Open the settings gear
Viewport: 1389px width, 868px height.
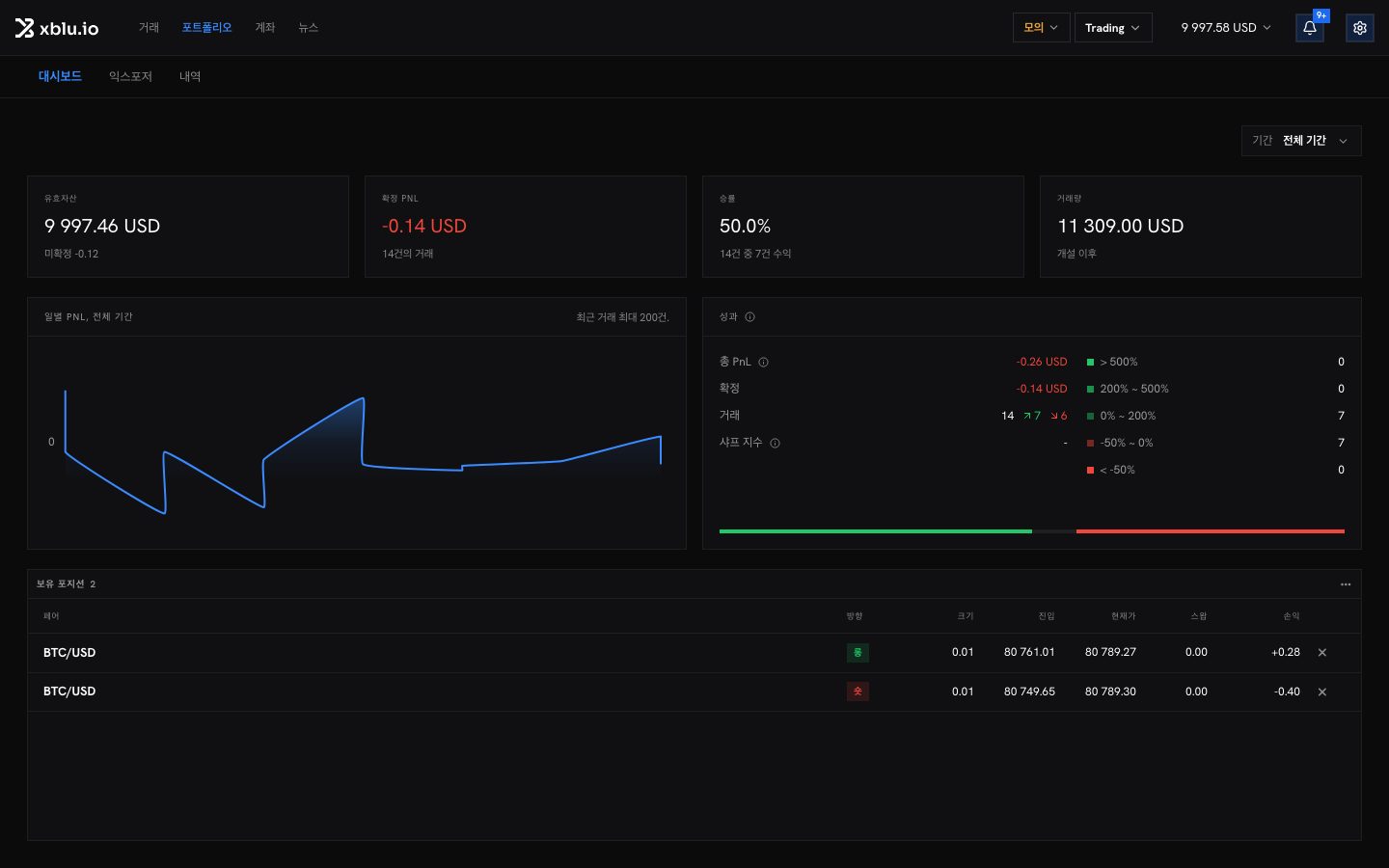[x=1360, y=28]
